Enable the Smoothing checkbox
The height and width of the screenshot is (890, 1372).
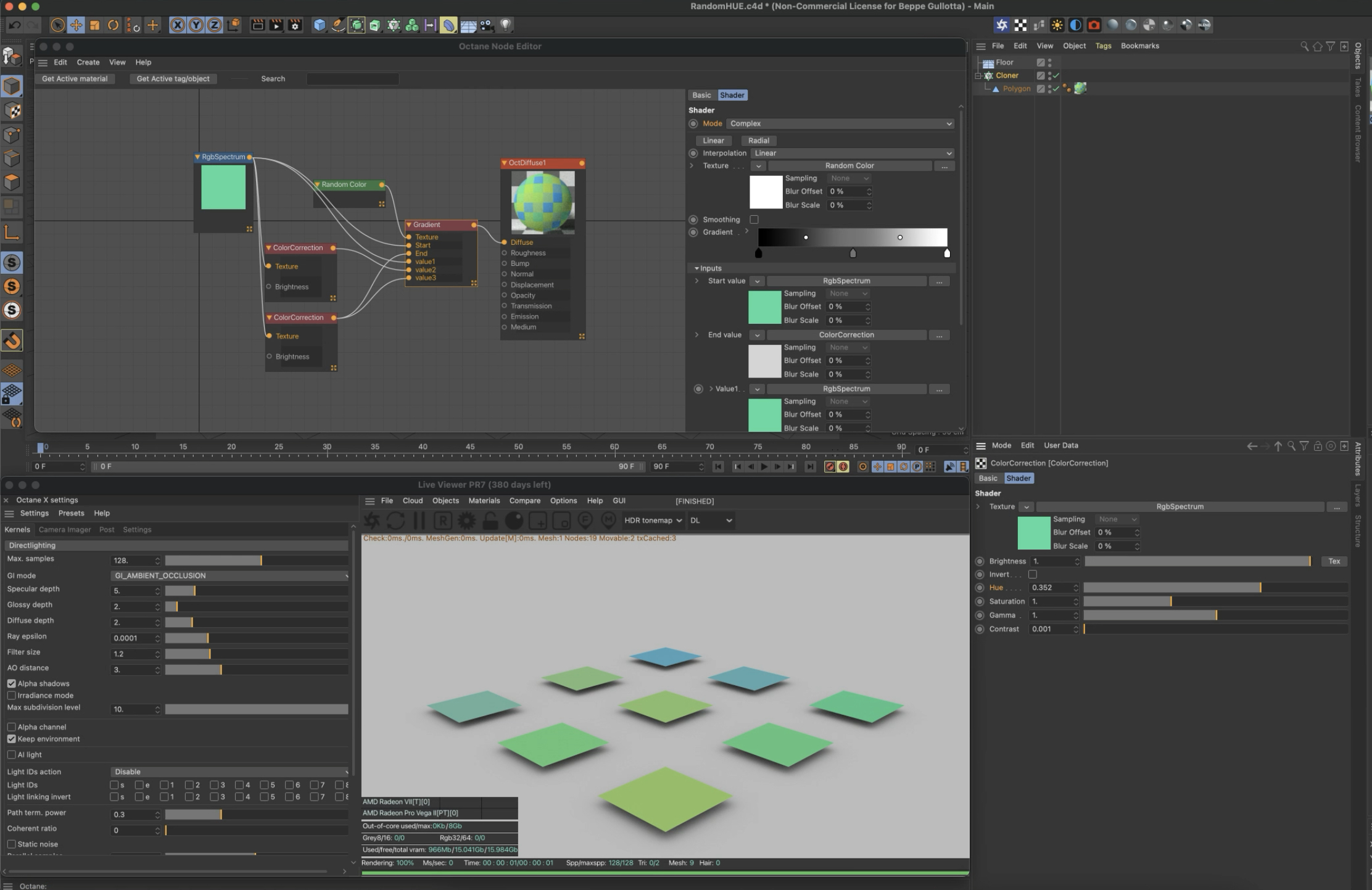point(754,220)
